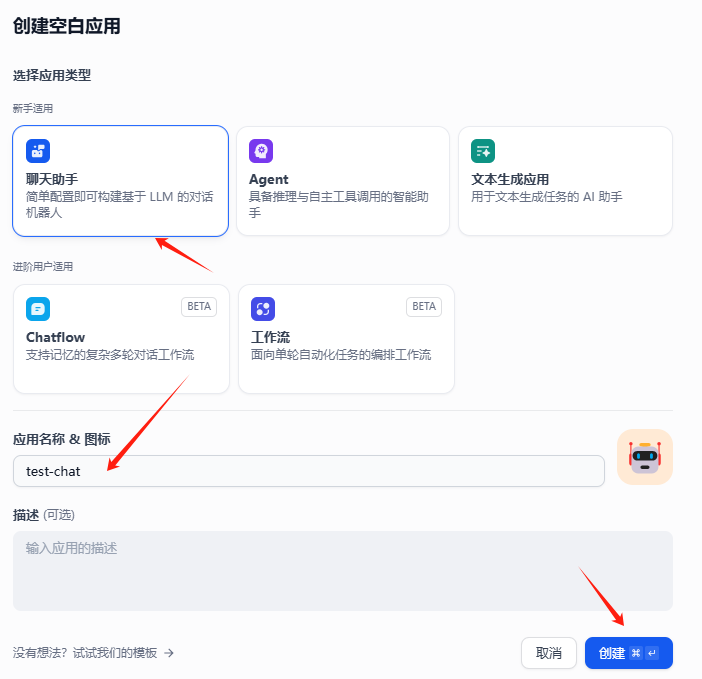Click the 应用名称 & 图标 label

pos(62,439)
